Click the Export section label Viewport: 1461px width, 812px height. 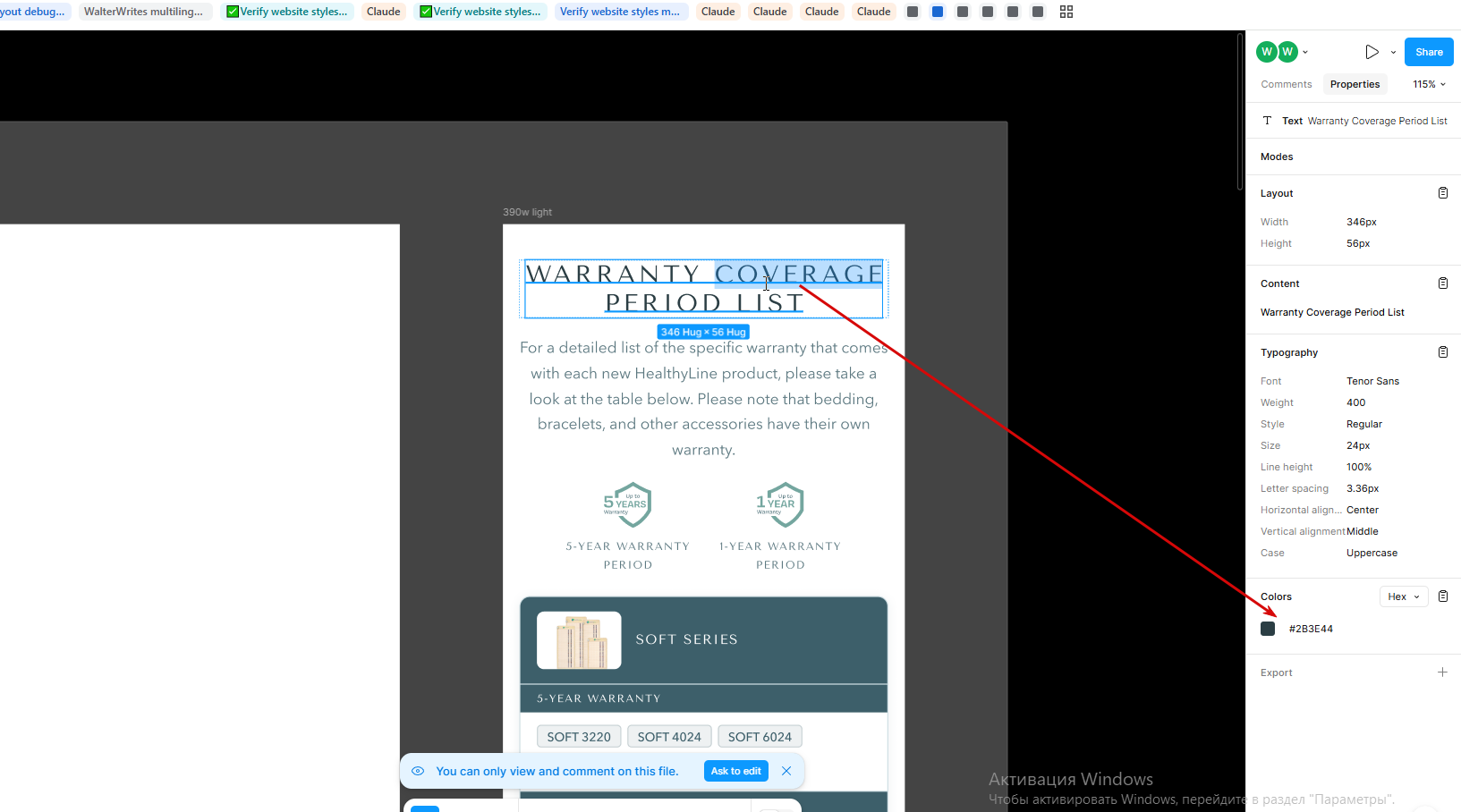click(1277, 672)
